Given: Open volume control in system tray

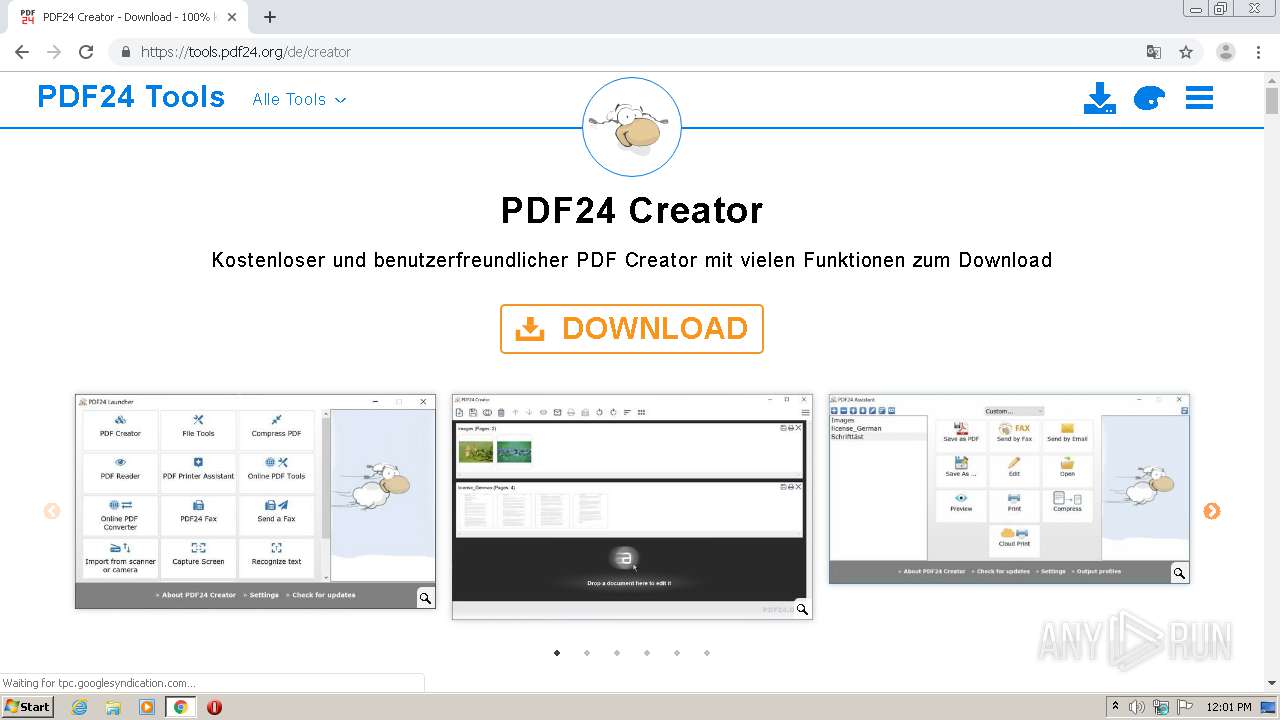Looking at the screenshot, I should [1137, 707].
